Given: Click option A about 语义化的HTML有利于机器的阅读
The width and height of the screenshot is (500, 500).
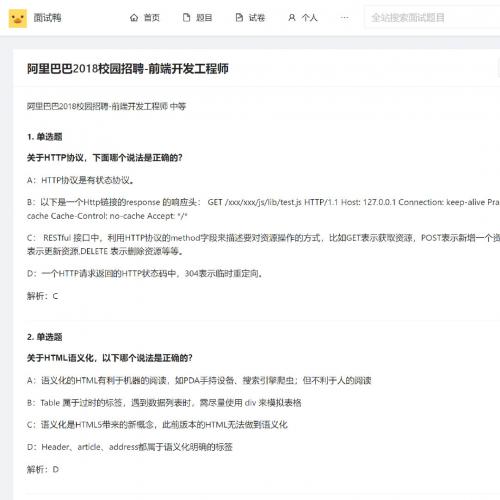Looking at the screenshot, I should [x=199, y=380].
